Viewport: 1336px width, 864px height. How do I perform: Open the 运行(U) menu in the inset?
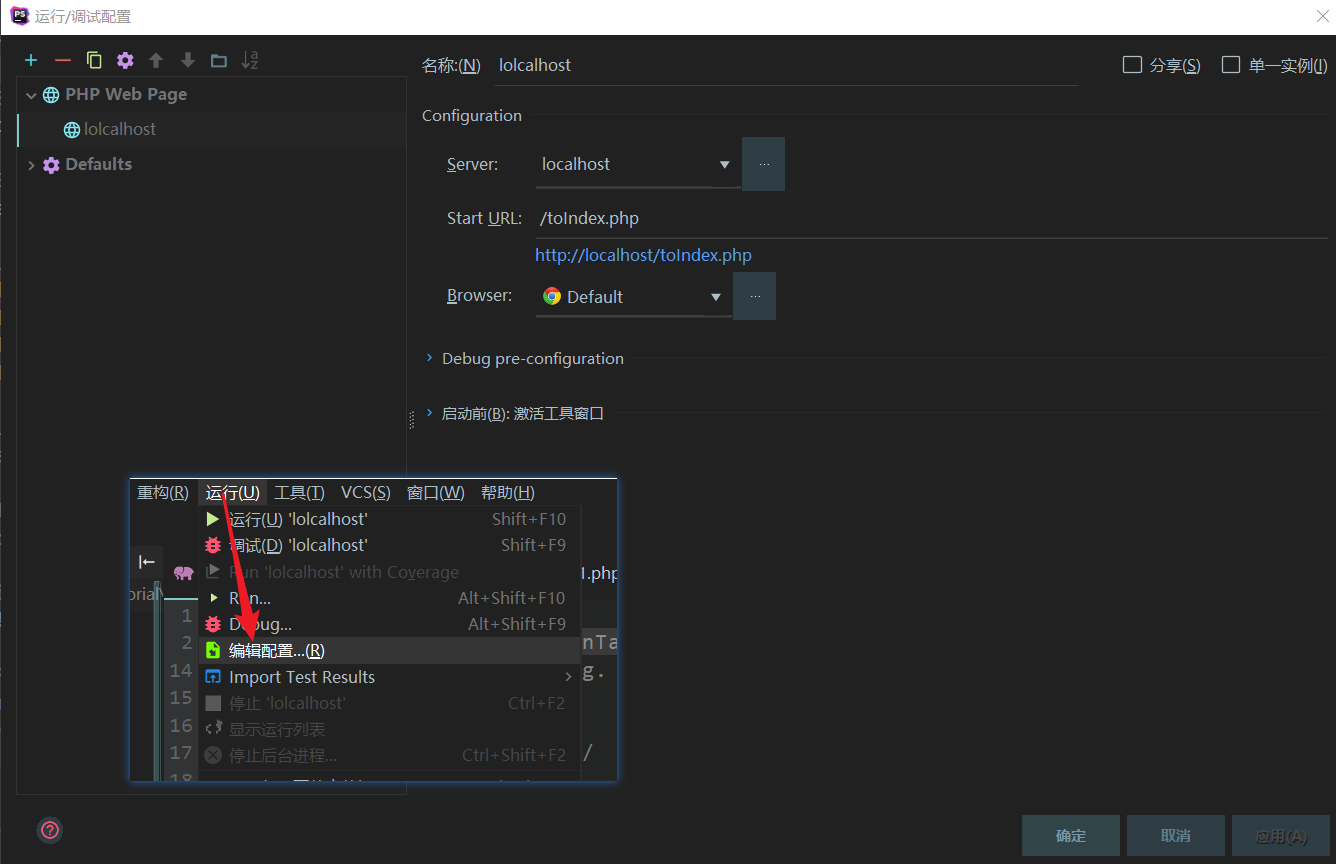pyautogui.click(x=233, y=492)
